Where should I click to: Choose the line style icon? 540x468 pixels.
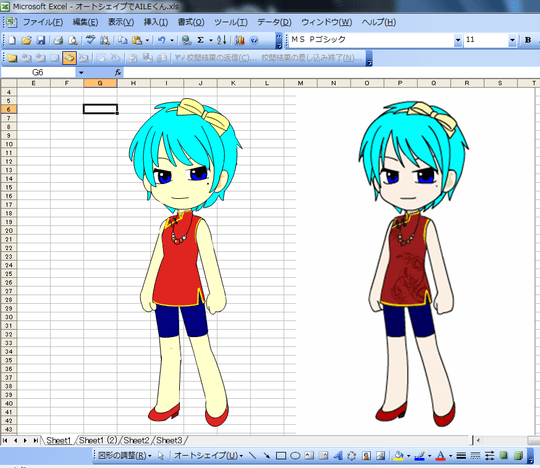tap(461, 456)
